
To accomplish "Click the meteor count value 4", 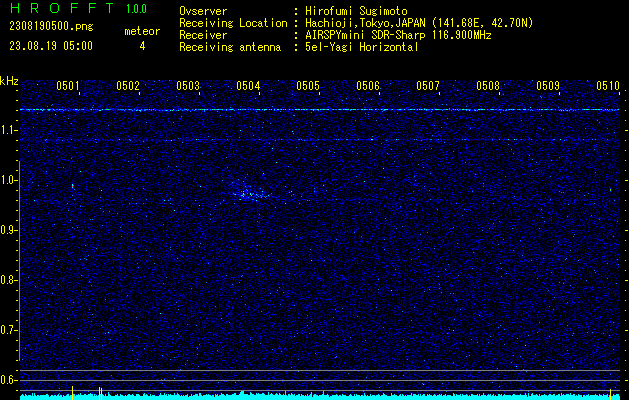I will [x=141, y=46].
